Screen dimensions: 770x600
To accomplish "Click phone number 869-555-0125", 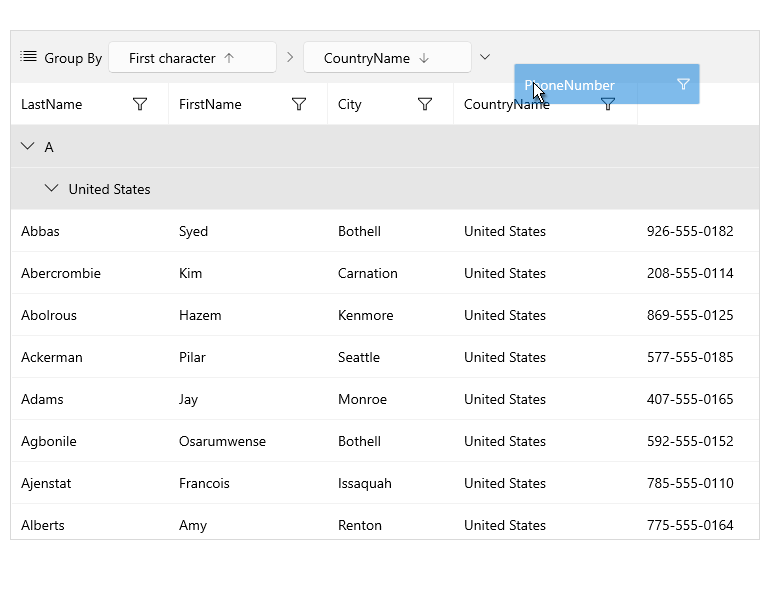I will coord(690,315).
